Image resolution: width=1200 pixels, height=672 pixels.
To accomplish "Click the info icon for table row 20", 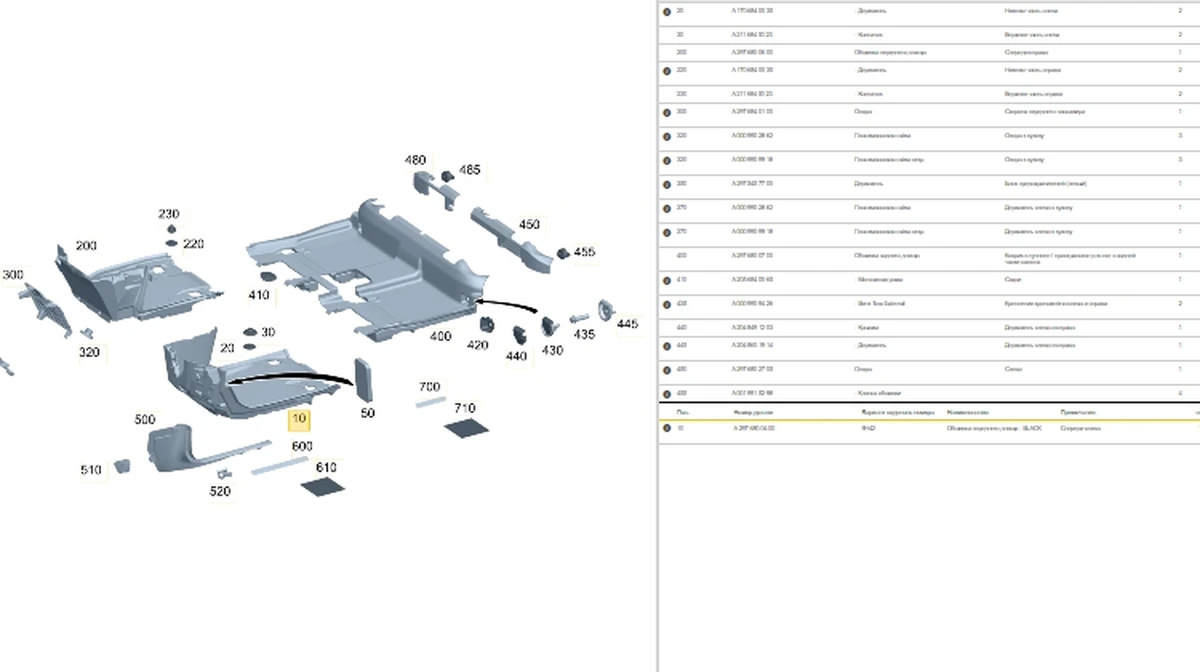I will [667, 10].
